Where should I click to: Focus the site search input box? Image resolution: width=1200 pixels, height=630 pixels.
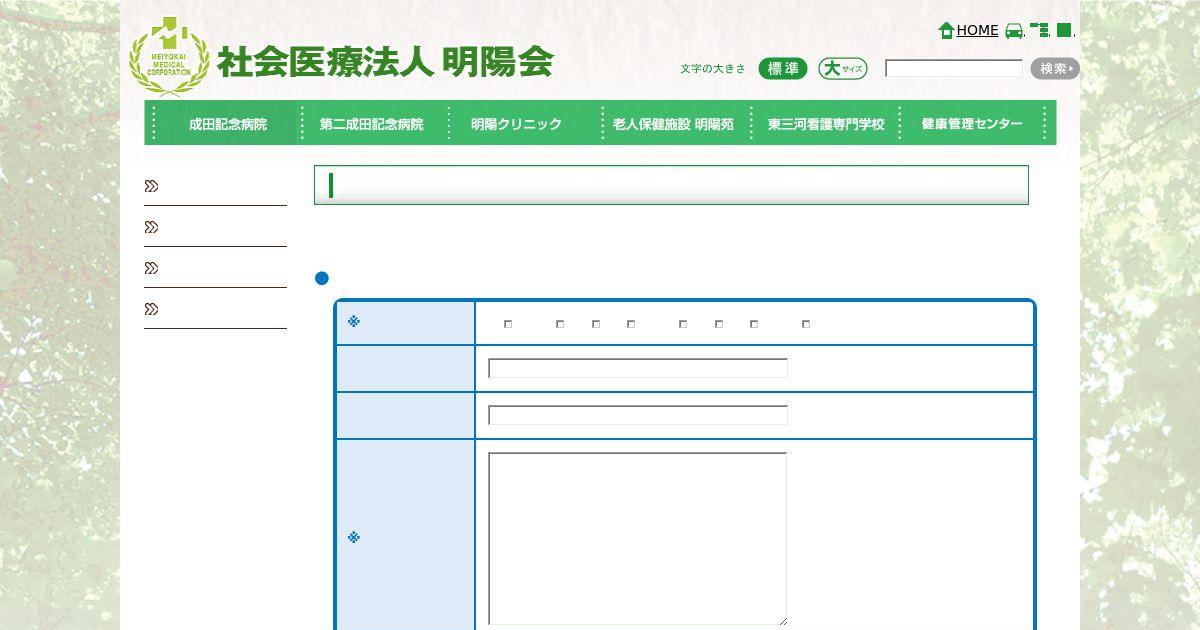954,68
